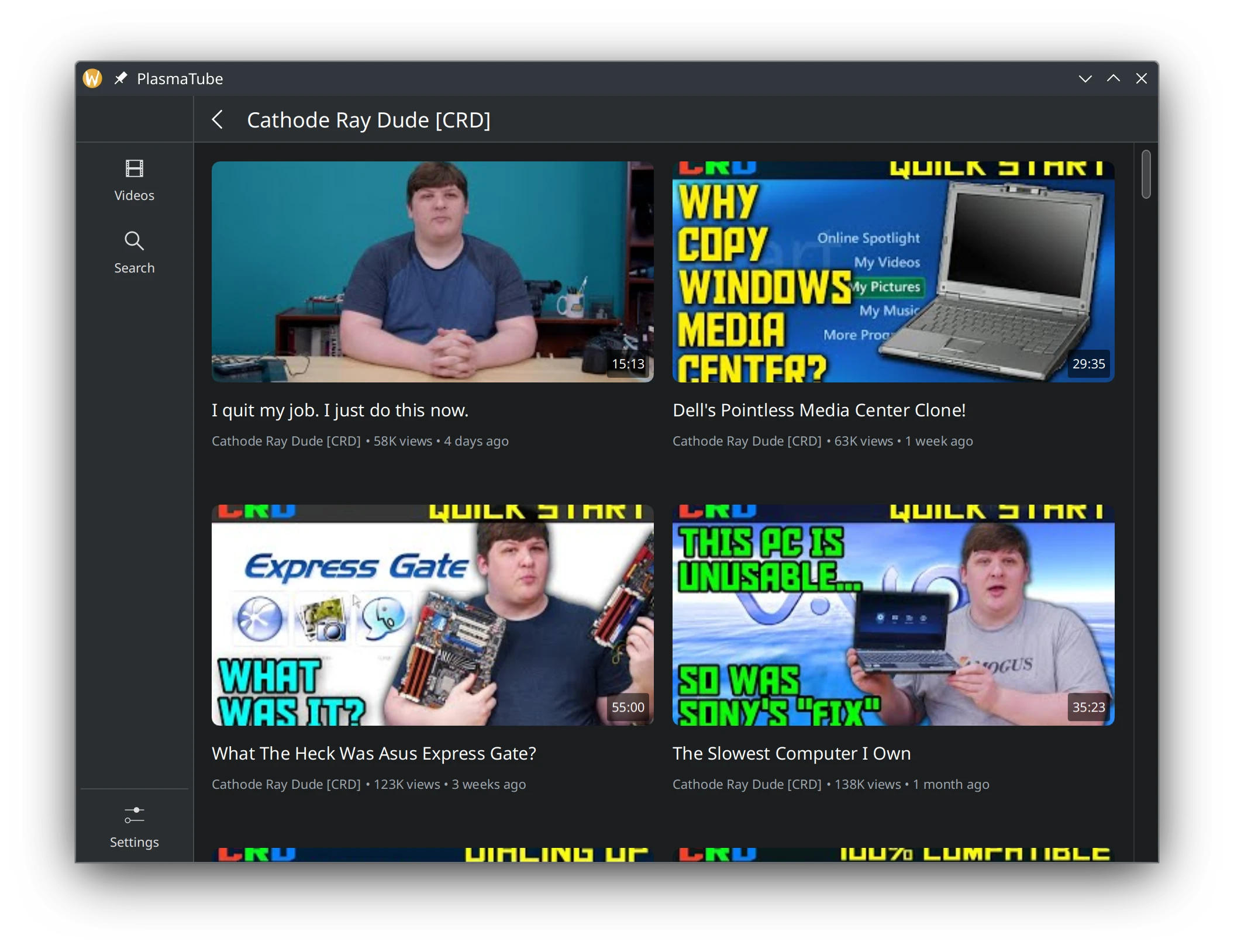Click the 'Cathode Ray Dude [CRD]' page heading
Screen dimensions: 1234x952
click(x=368, y=120)
